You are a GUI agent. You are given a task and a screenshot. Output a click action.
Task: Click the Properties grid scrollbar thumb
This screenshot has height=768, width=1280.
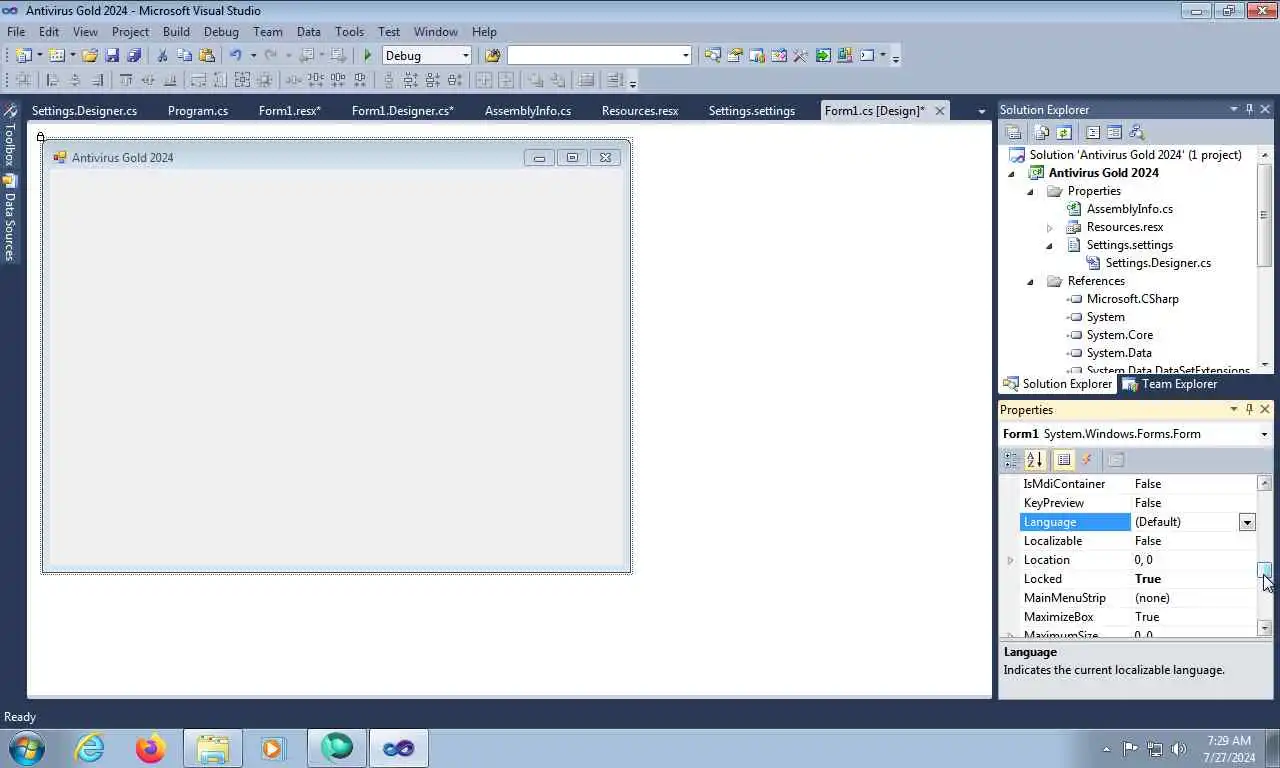(1264, 569)
